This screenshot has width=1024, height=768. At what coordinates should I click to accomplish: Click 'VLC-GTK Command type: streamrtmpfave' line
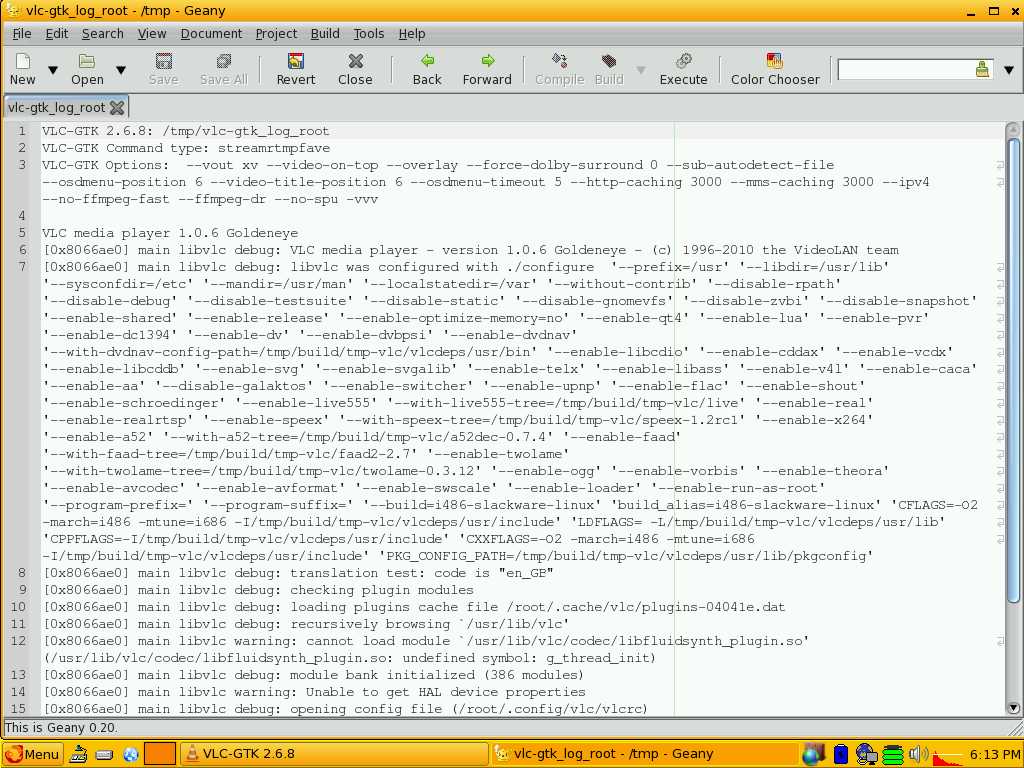pos(186,148)
